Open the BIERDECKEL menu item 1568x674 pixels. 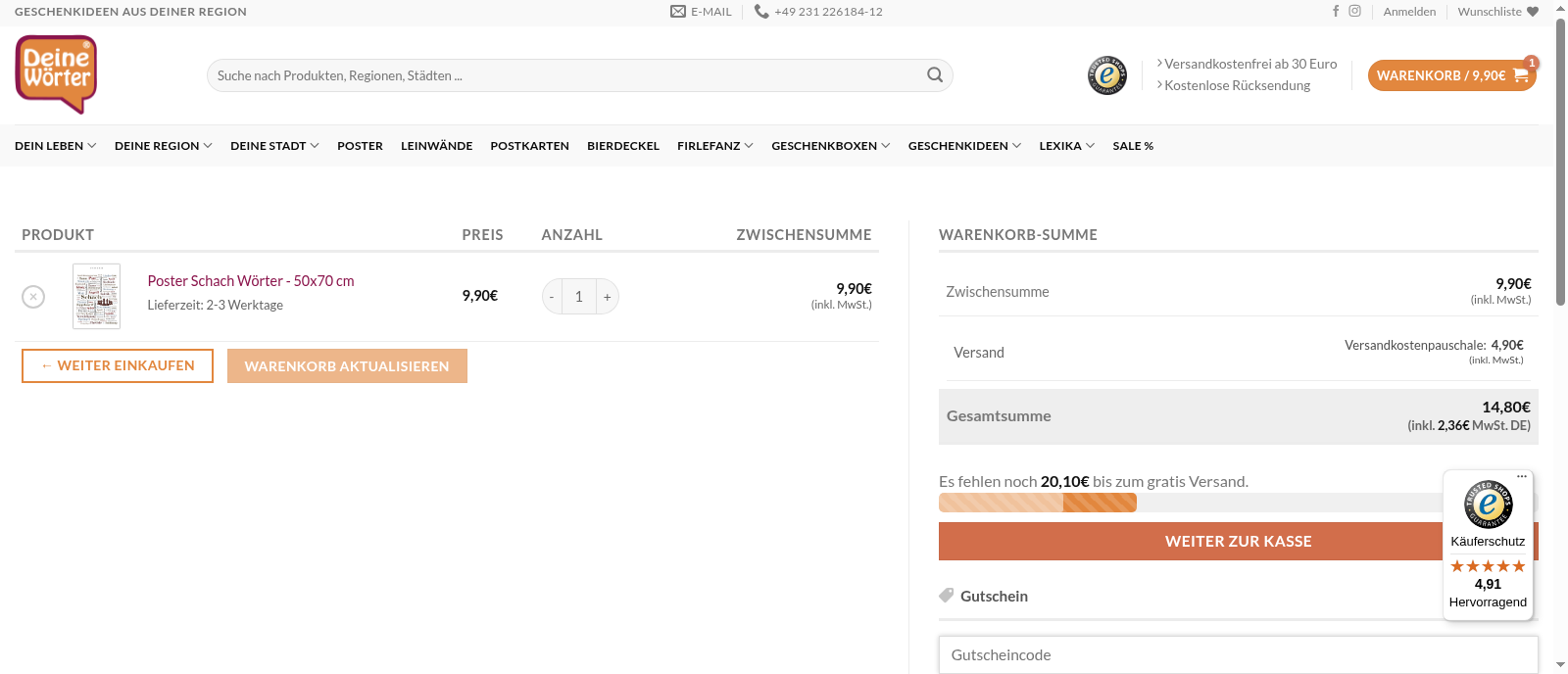pos(623,146)
